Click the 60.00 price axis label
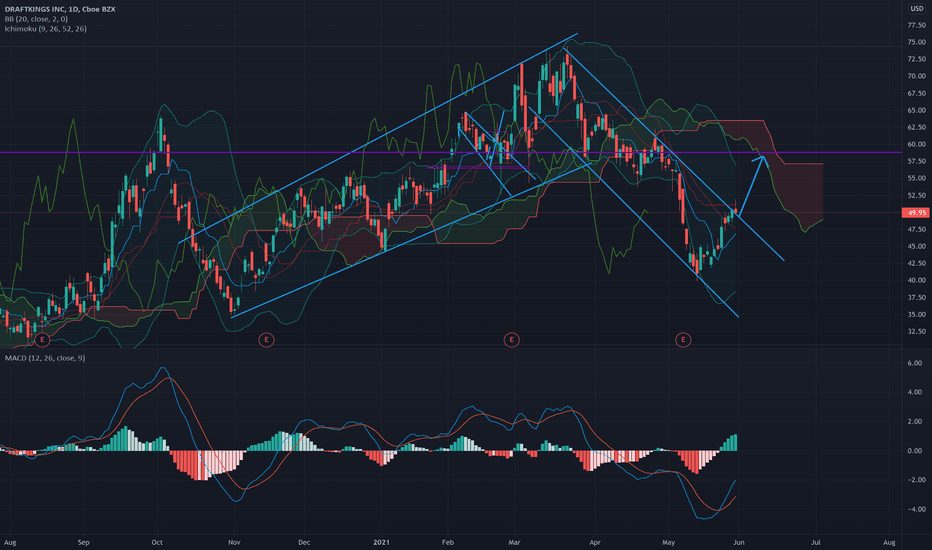The image size is (932, 550). 917,144
